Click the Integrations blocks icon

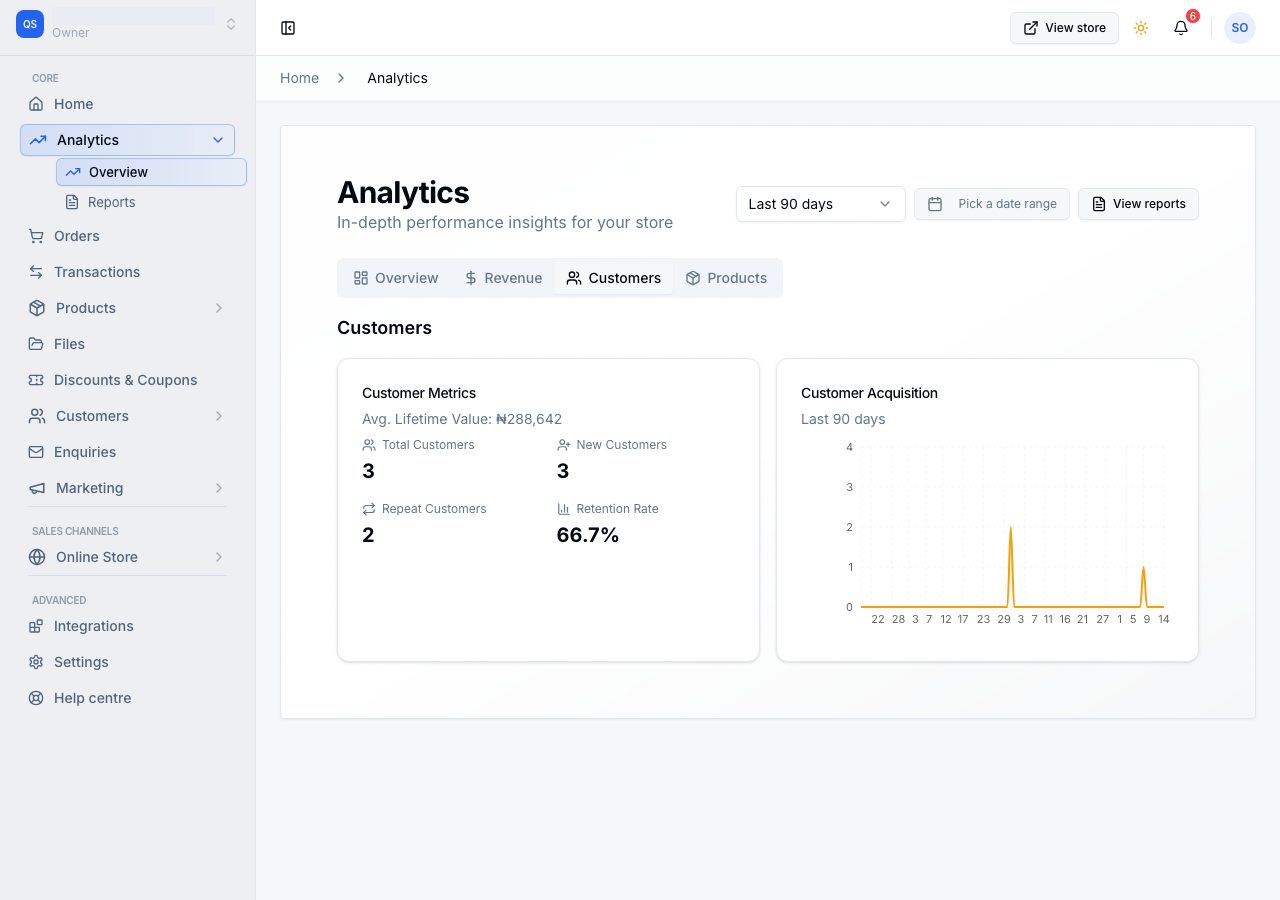point(36,626)
